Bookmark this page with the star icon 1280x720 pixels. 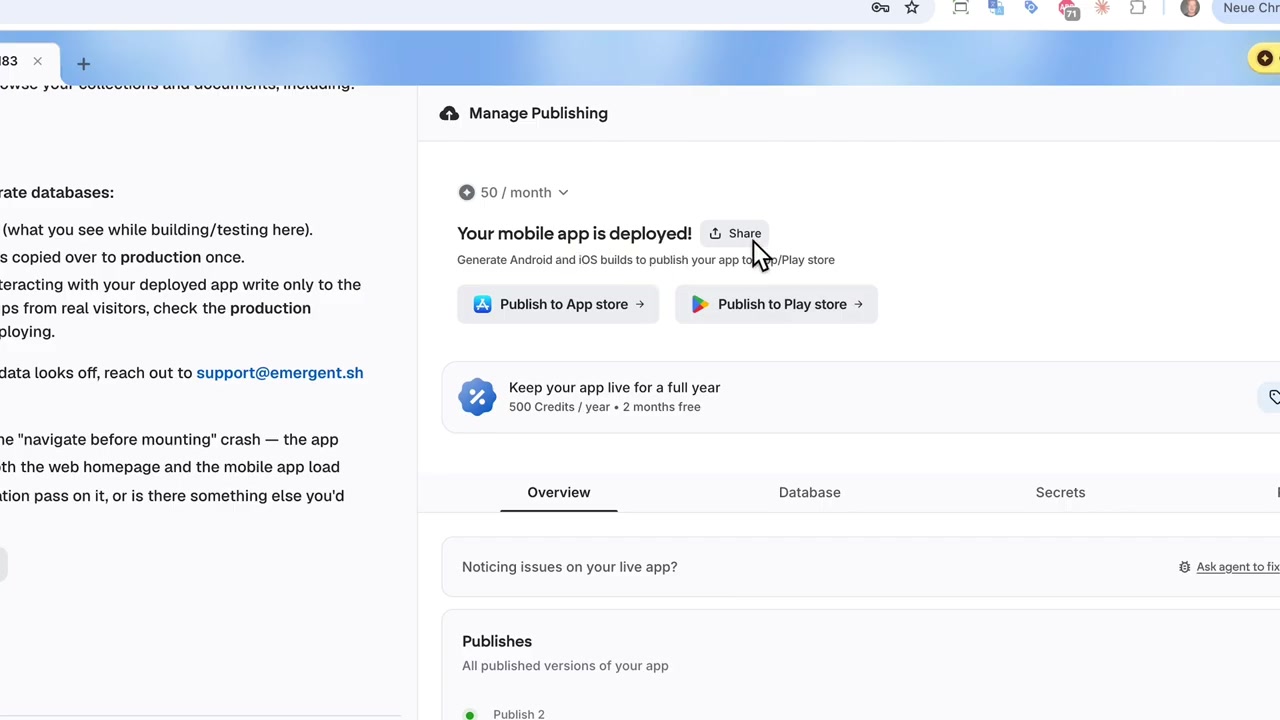[912, 8]
